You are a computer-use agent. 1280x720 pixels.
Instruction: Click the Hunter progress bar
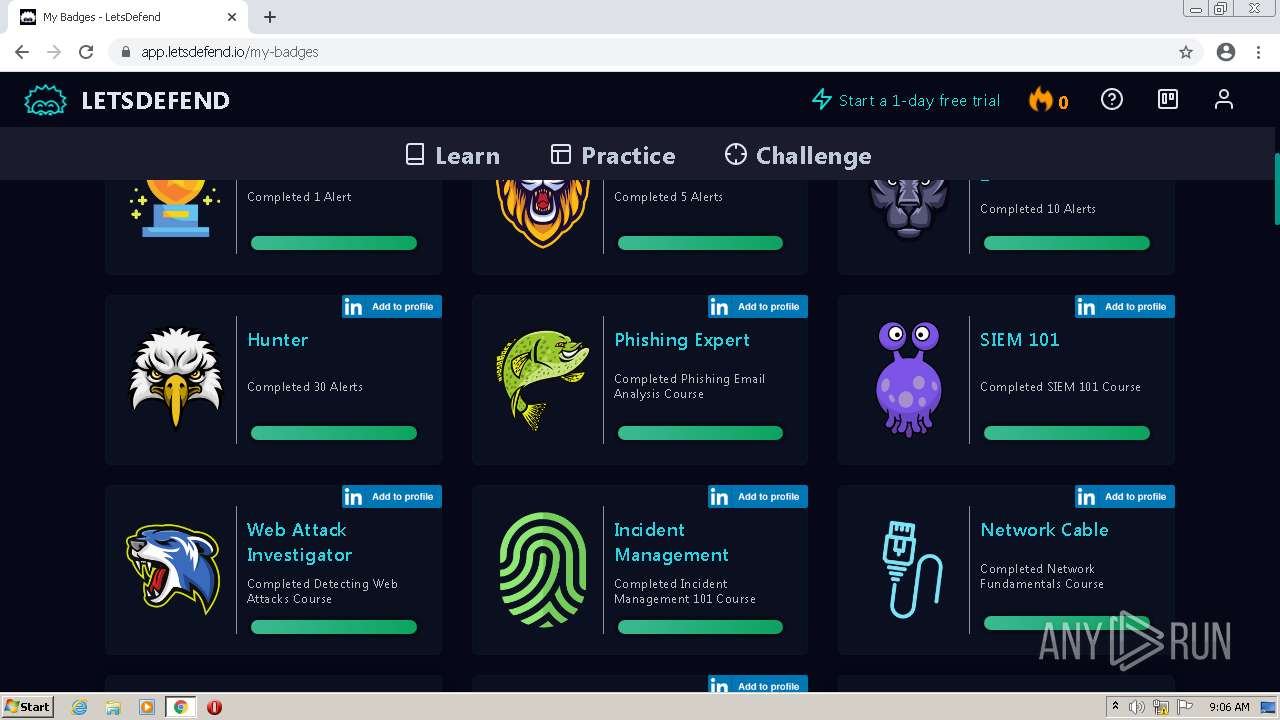click(x=334, y=433)
